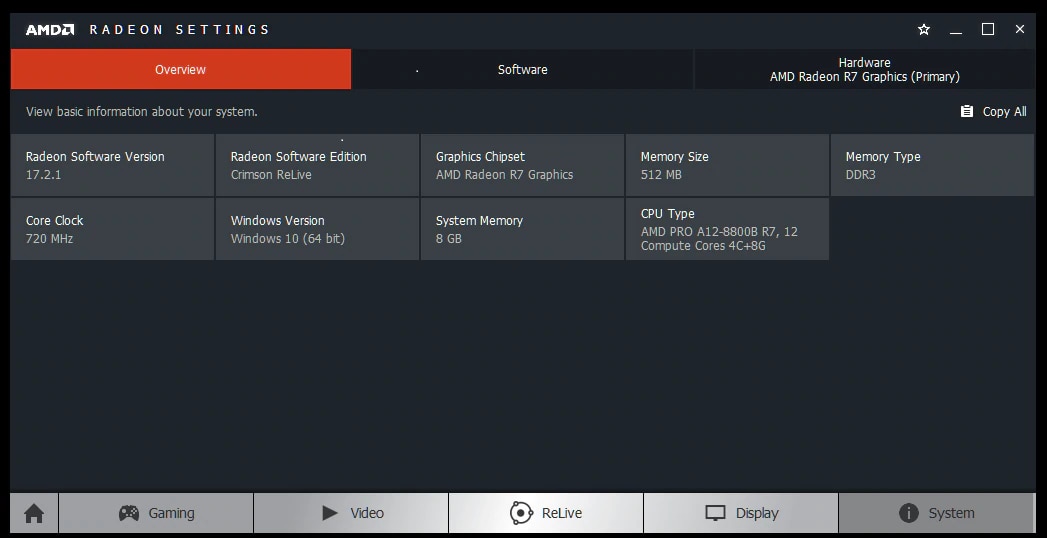Click Copy All text button
The width and height of the screenshot is (1047, 538).
click(1004, 111)
